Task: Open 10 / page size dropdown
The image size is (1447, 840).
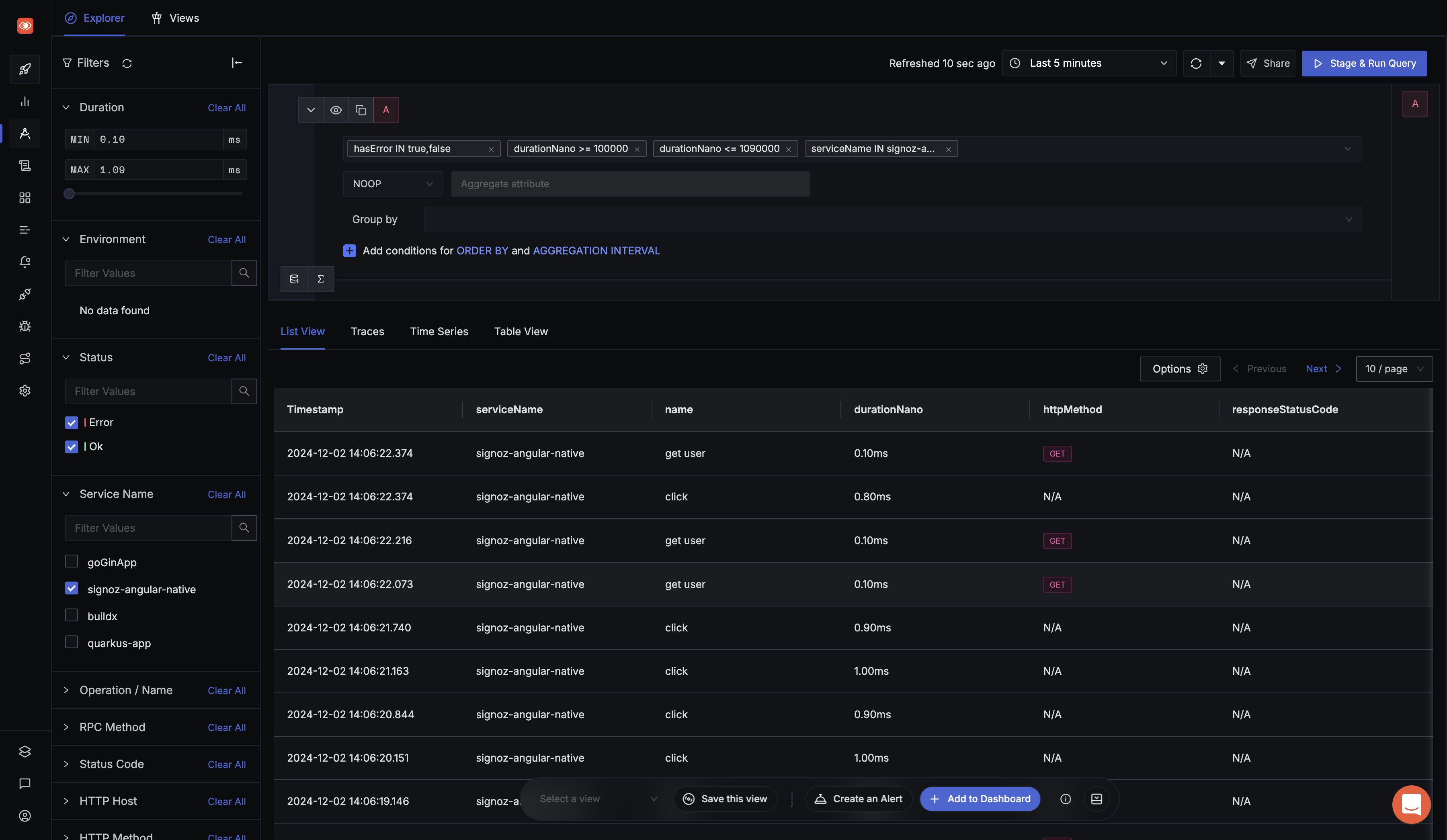Action: [x=1394, y=369]
